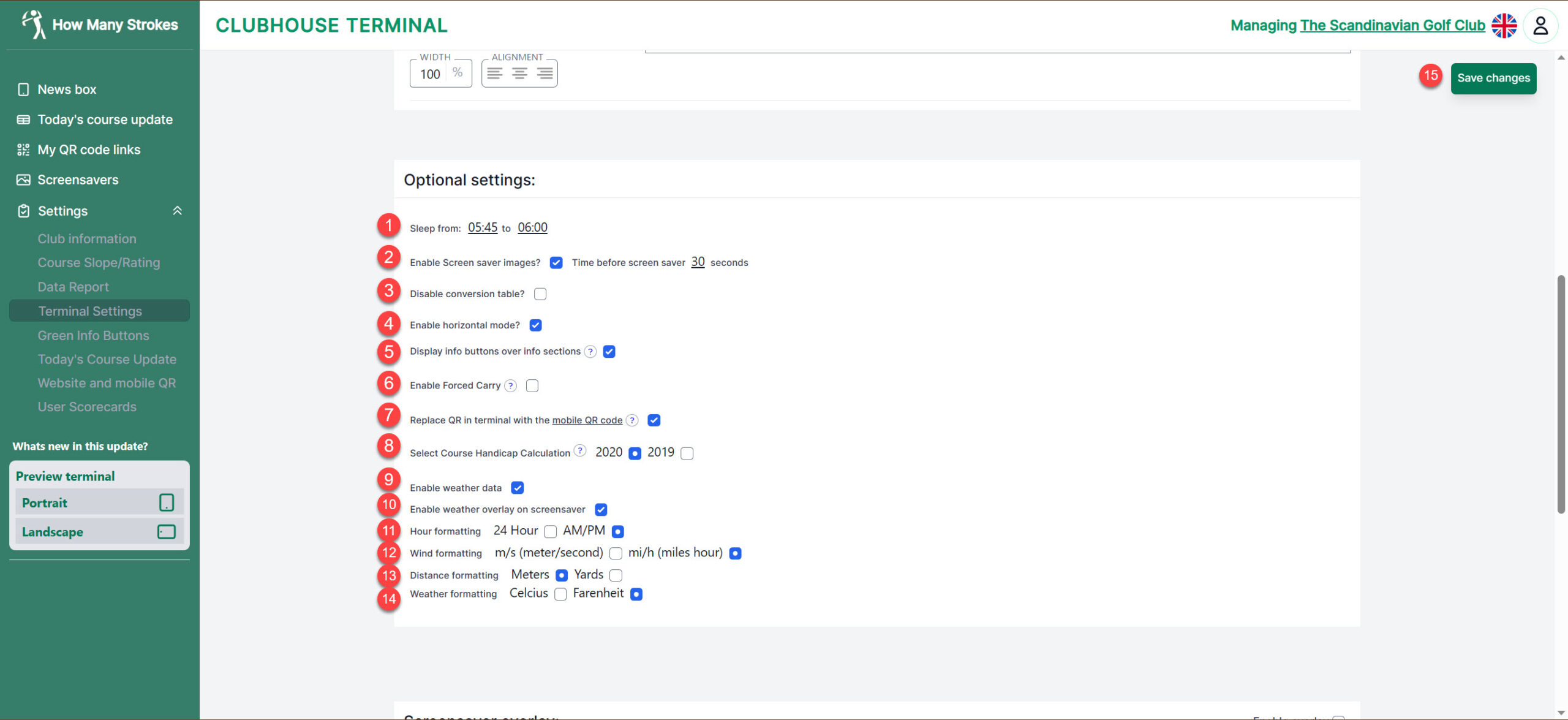Image resolution: width=1568 pixels, height=720 pixels.
Task: Select Yards distance formatting
Action: tap(616, 575)
